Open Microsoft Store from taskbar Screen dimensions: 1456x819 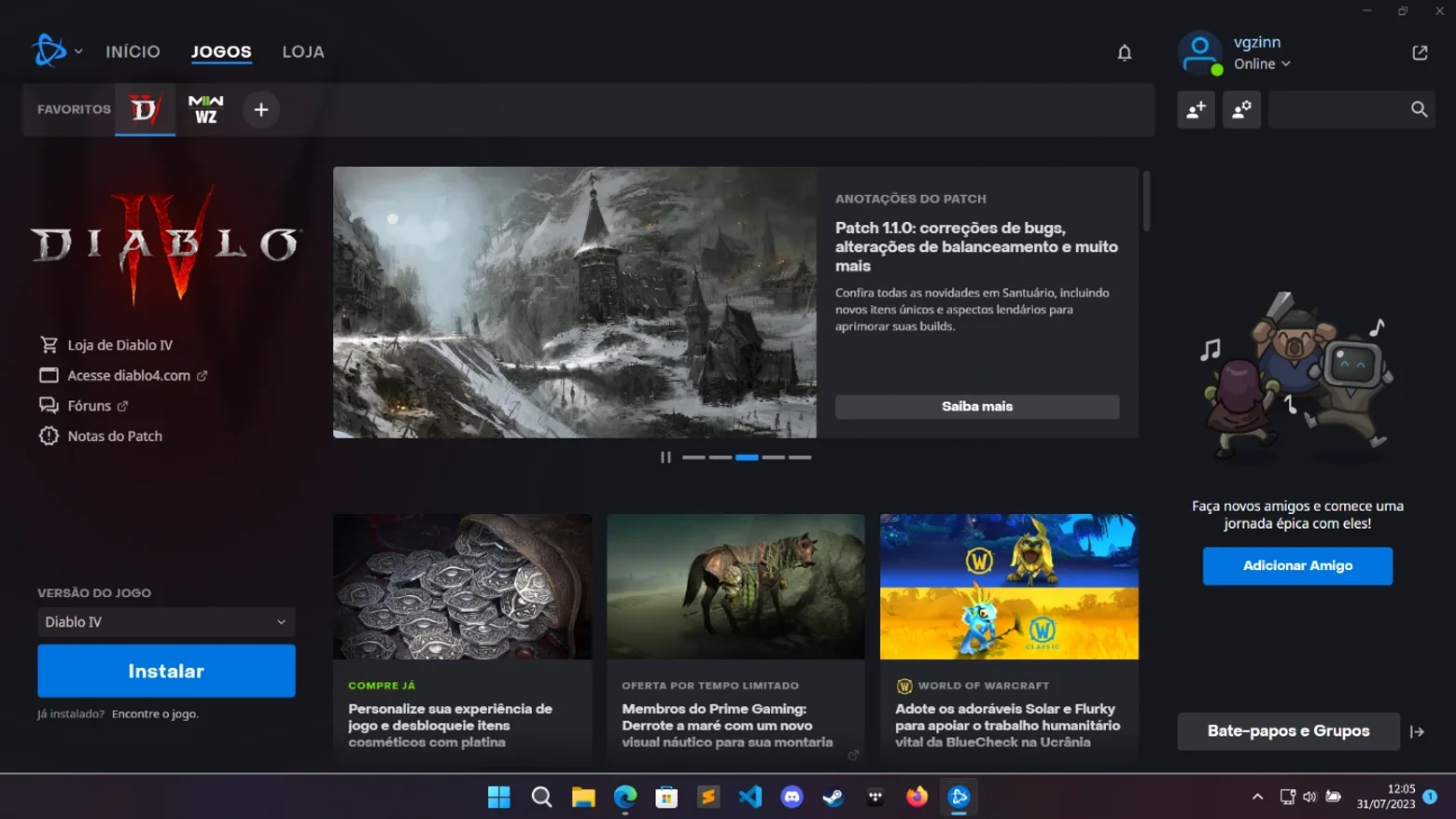pyautogui.click(x=666, y=797)
